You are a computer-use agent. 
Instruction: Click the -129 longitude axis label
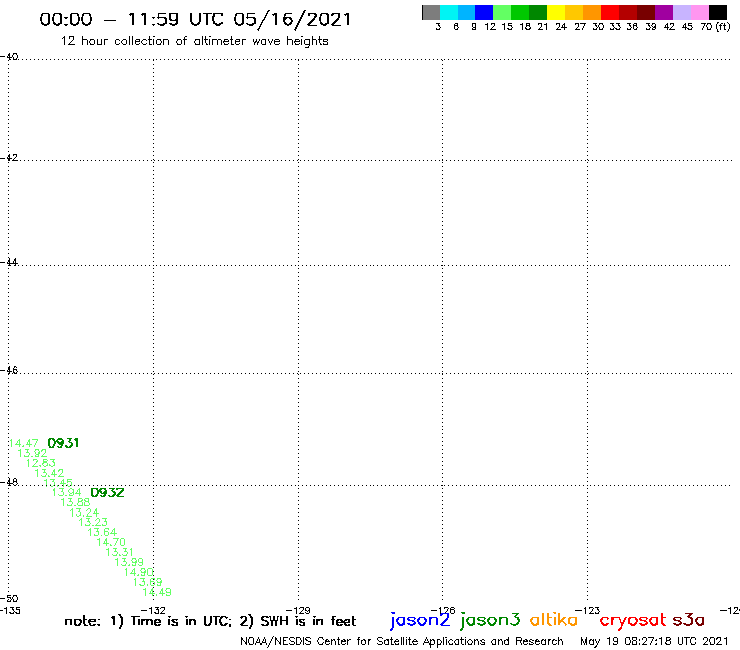click(299, 610)
